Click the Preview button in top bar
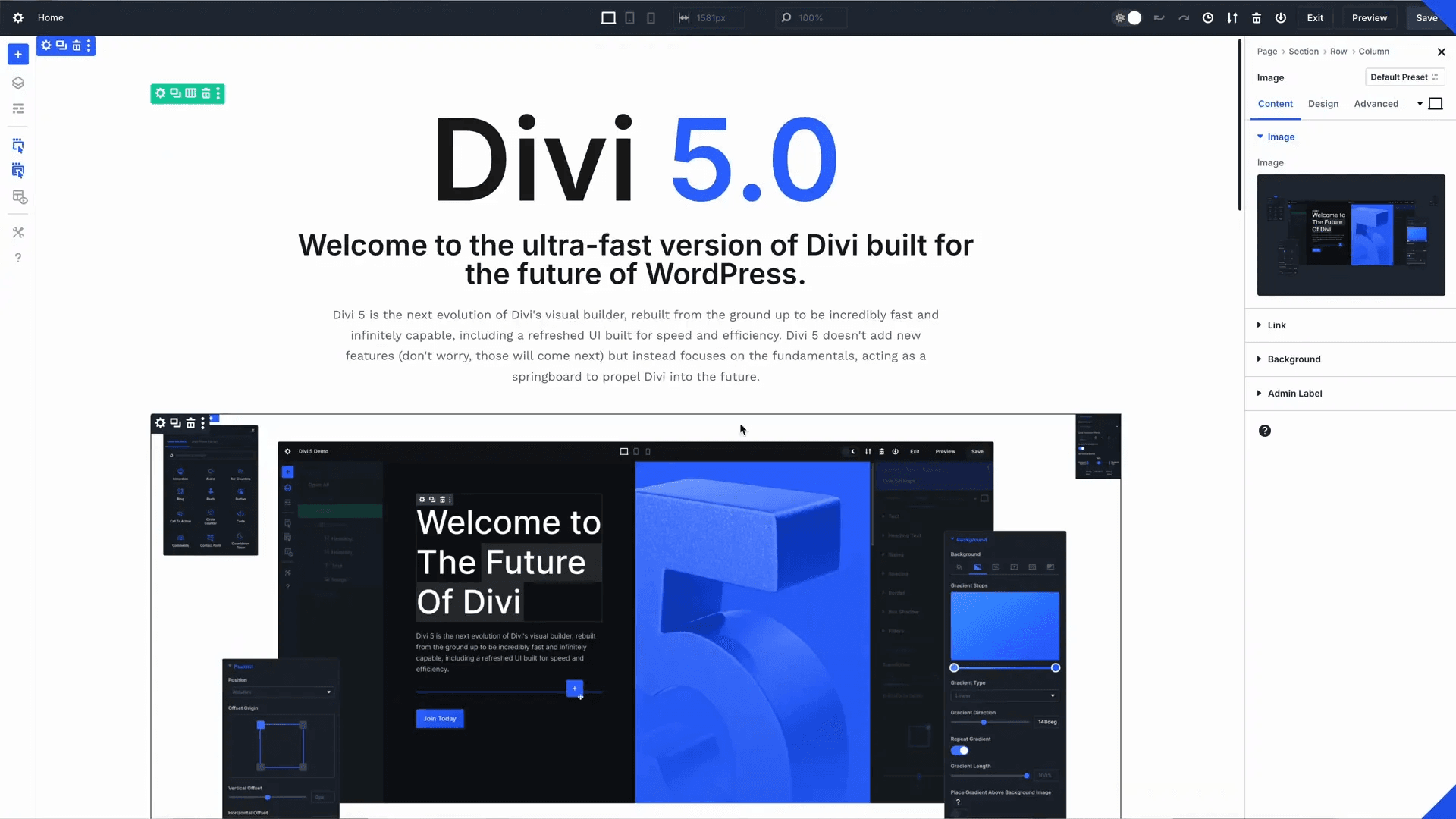 (1369, 17)
